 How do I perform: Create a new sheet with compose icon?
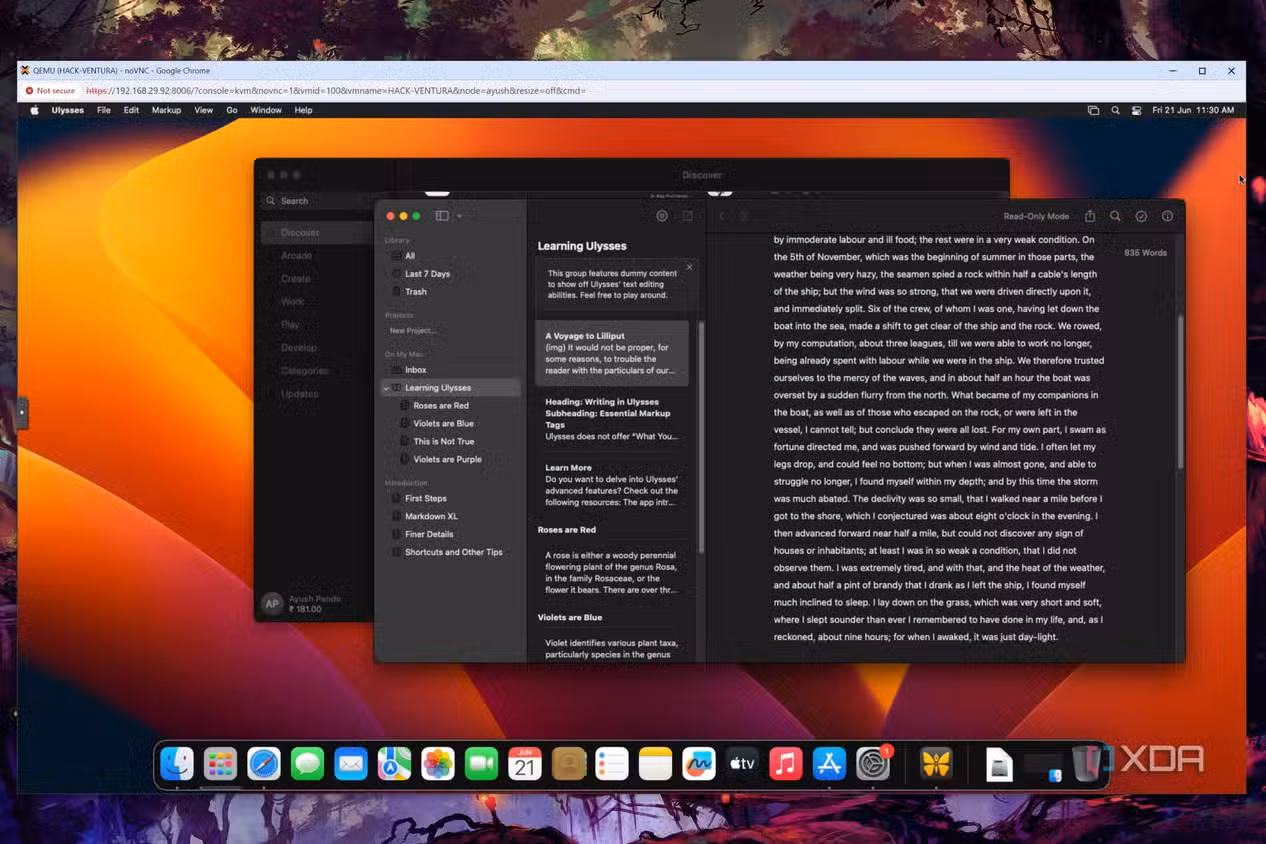click(x=688, y=216)
